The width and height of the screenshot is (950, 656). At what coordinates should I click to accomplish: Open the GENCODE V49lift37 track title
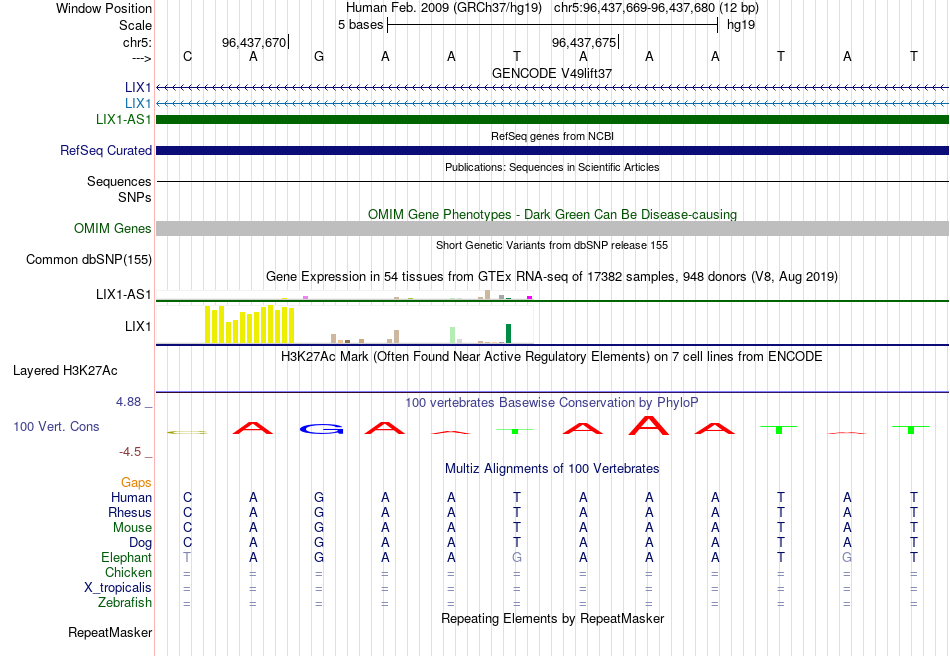[x=552, y=73]
